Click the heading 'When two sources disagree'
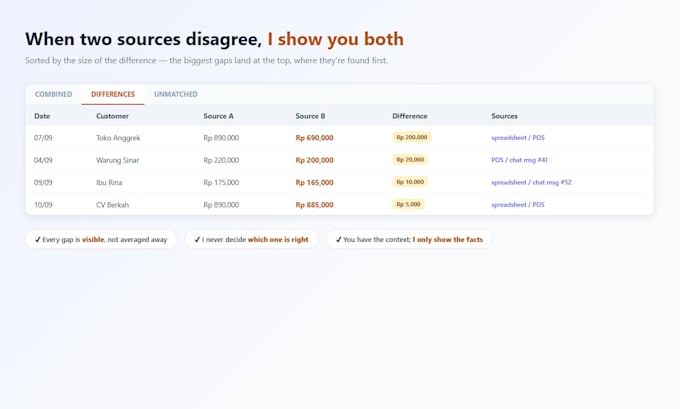This screenshot has height=409, width=680. point(144,39)
